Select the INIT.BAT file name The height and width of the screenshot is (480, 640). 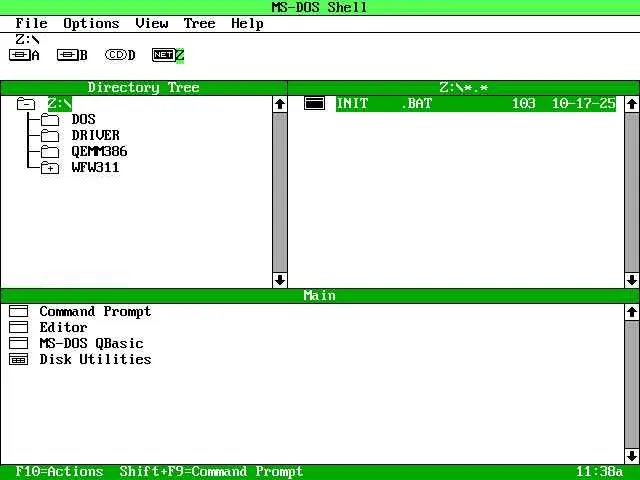tap(384, 103)
